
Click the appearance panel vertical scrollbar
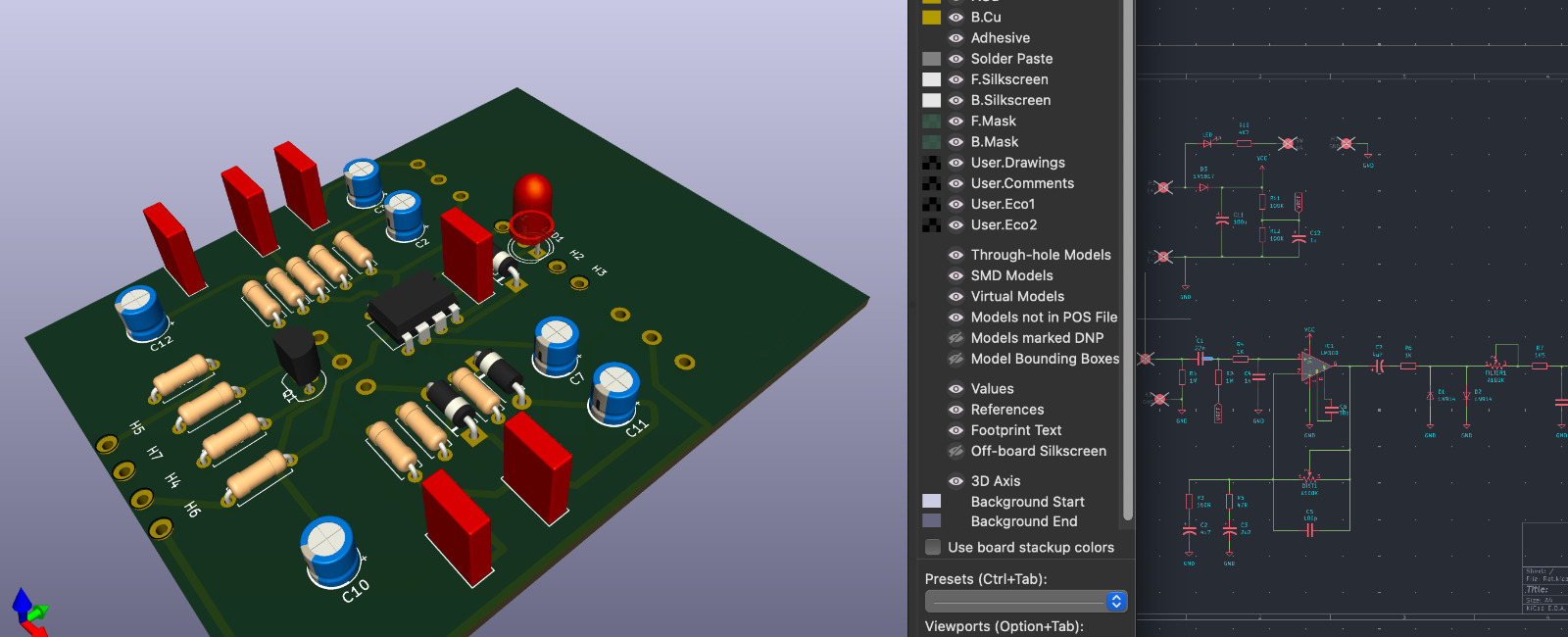(x=1127, y=265)
